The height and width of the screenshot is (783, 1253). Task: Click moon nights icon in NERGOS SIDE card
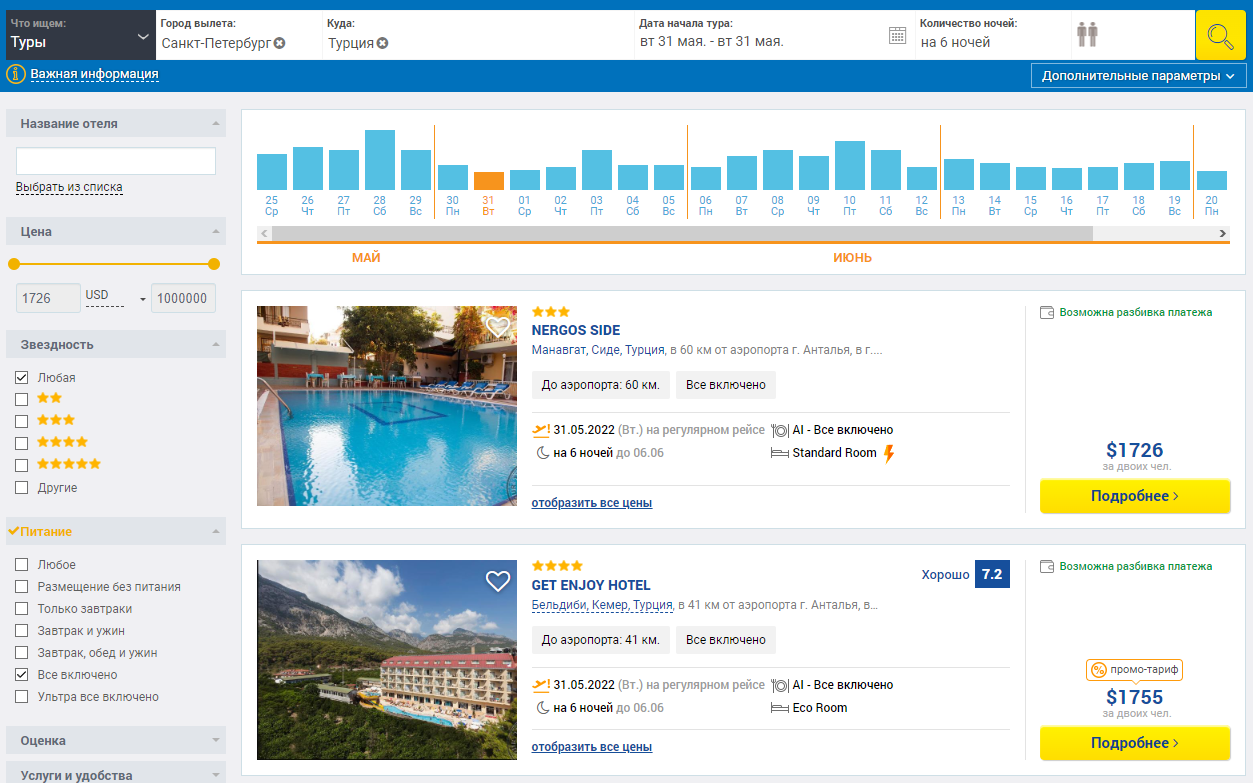[x=543, y=453]
